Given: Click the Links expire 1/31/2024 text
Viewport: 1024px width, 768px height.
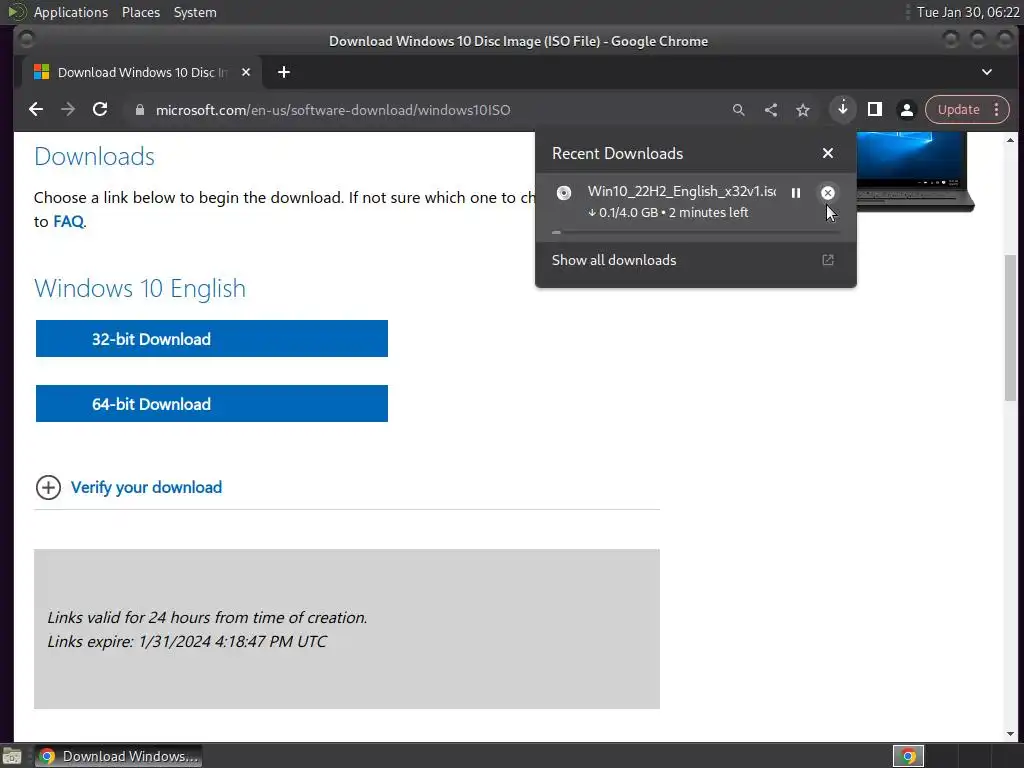Looking at the screenshot, I should click(x=187, y=641).
